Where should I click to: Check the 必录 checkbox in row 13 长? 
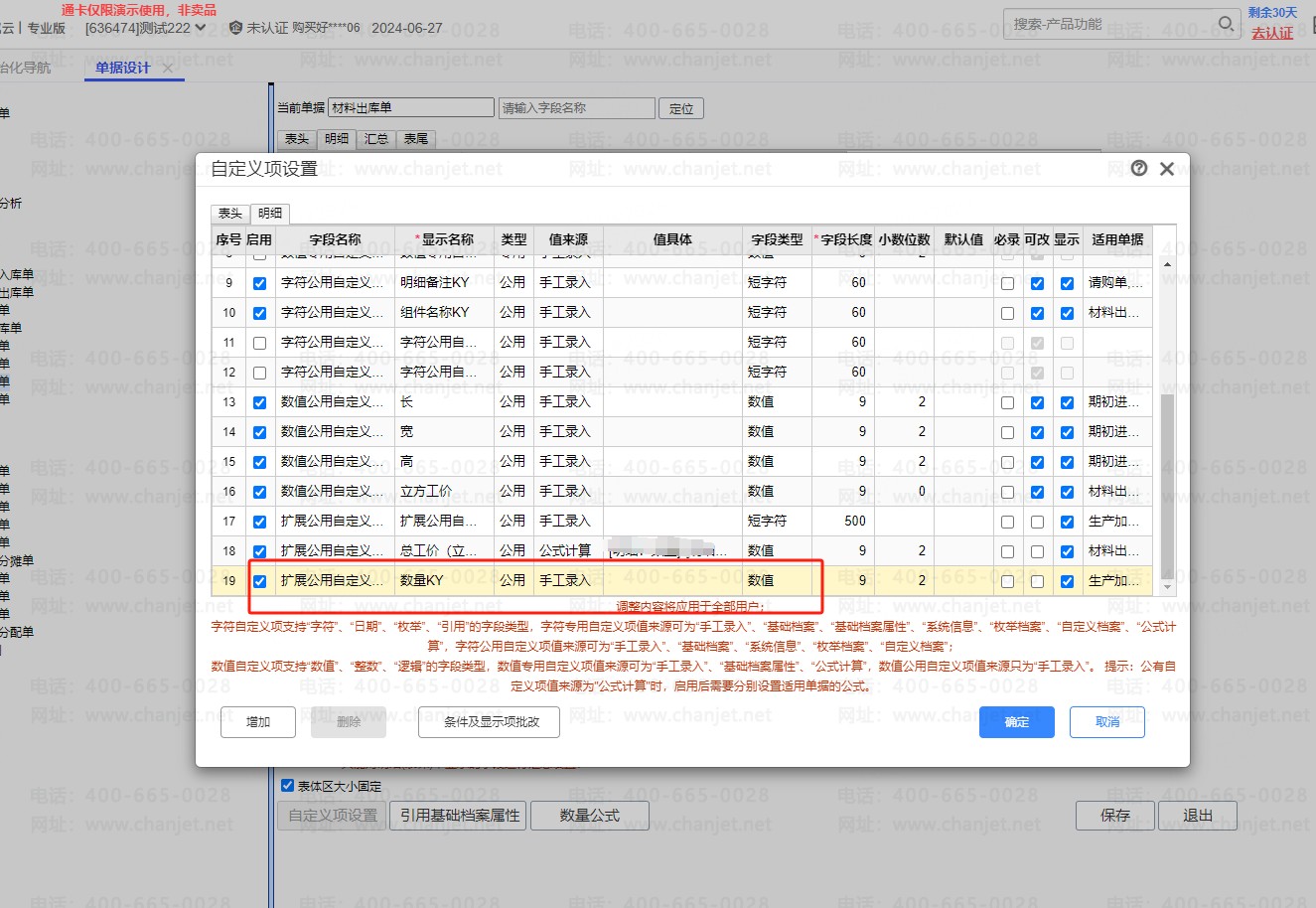click(x=1007, y=402)
